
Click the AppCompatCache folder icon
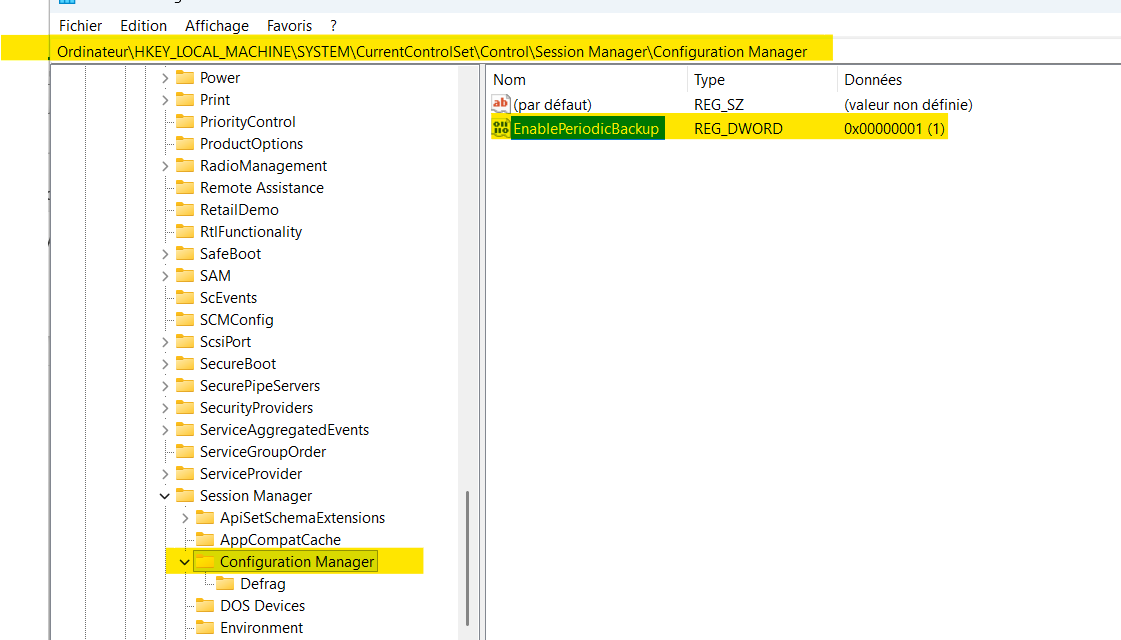tap(205, 539)
